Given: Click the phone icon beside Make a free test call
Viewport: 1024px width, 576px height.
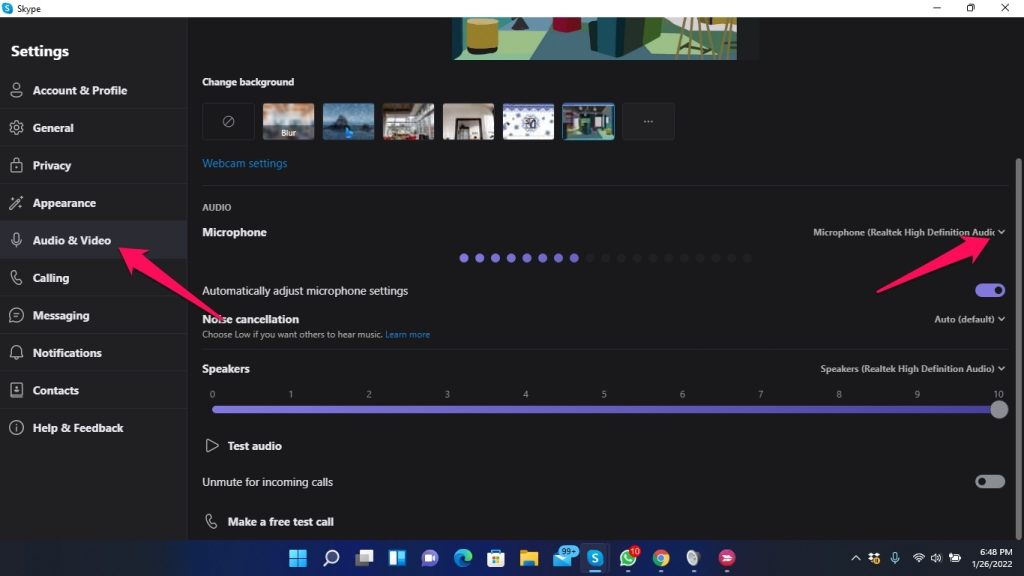Looking at the screenshot, I should [211, 522].
